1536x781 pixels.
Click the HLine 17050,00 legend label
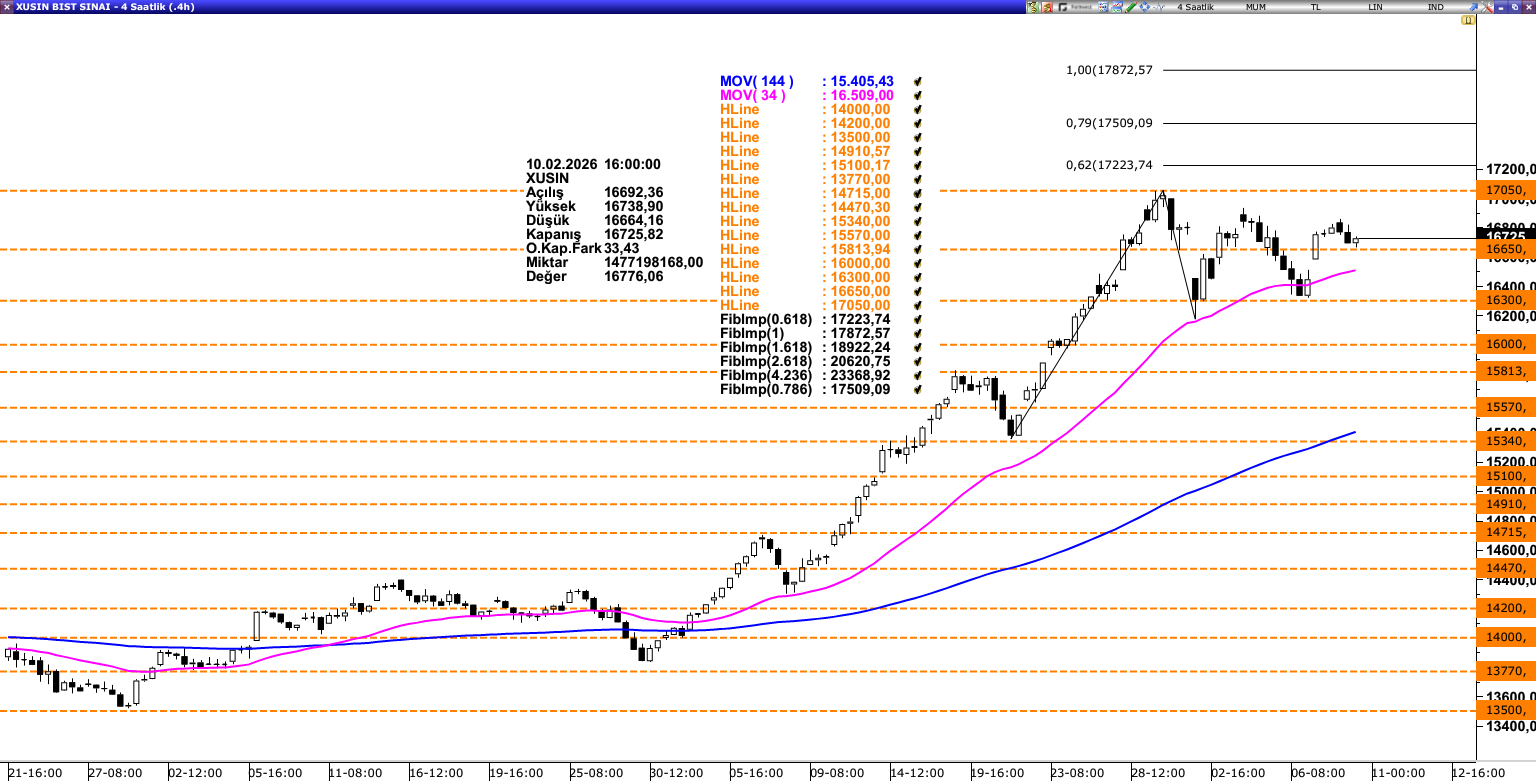[x=739, y=306]
